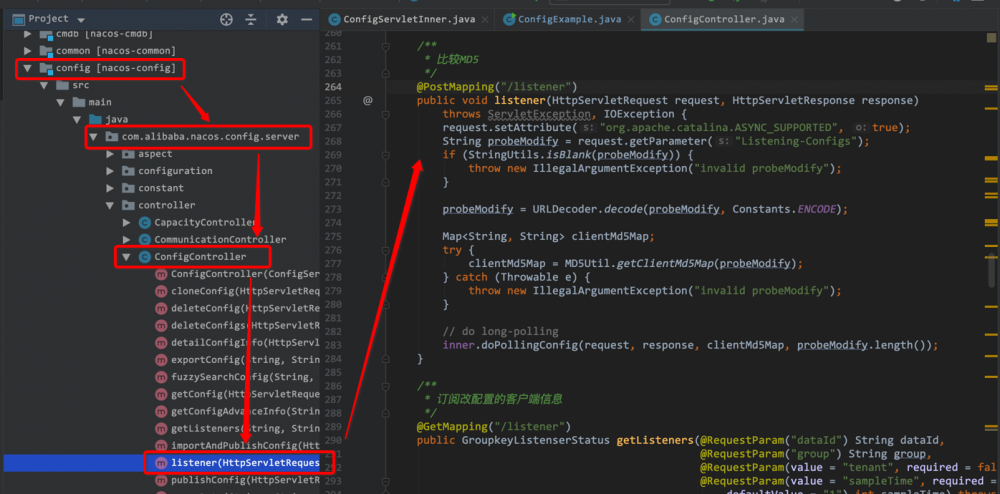Select the configuration package row
The image size is (1000, 494).
pos(159,171)
